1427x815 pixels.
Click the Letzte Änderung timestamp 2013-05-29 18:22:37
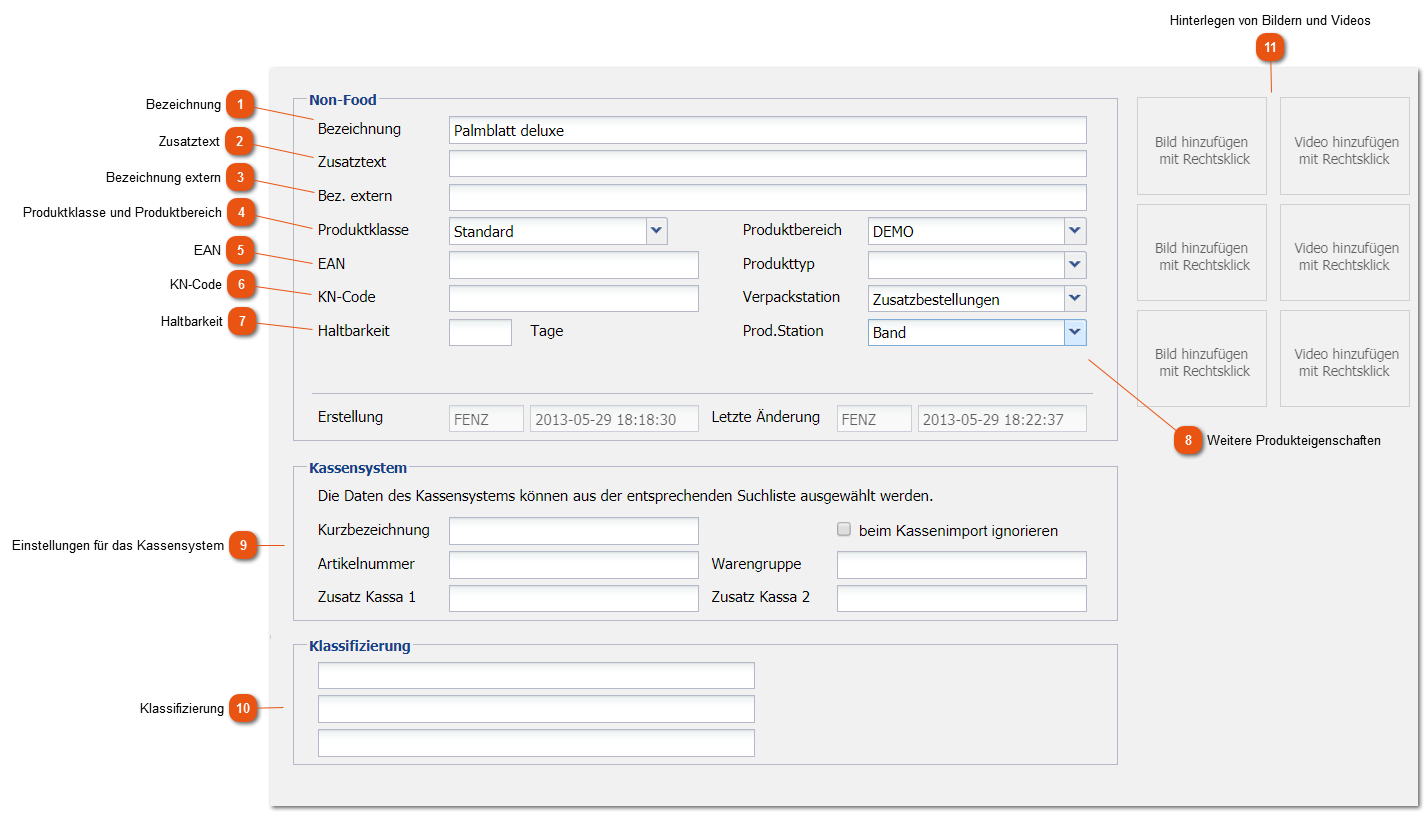point(1002,419)
